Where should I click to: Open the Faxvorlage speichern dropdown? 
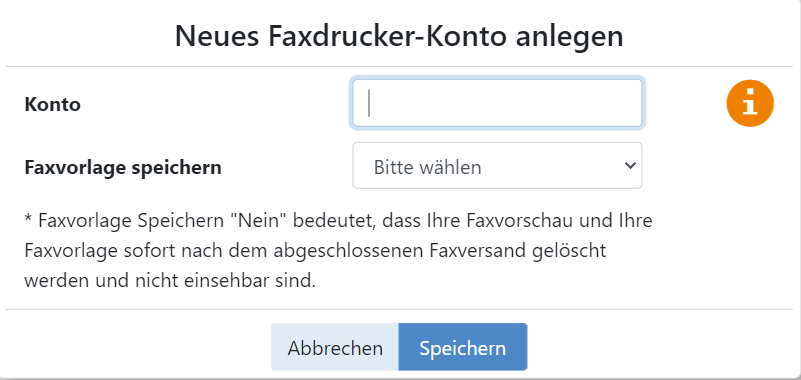click(x=497, y=165)
